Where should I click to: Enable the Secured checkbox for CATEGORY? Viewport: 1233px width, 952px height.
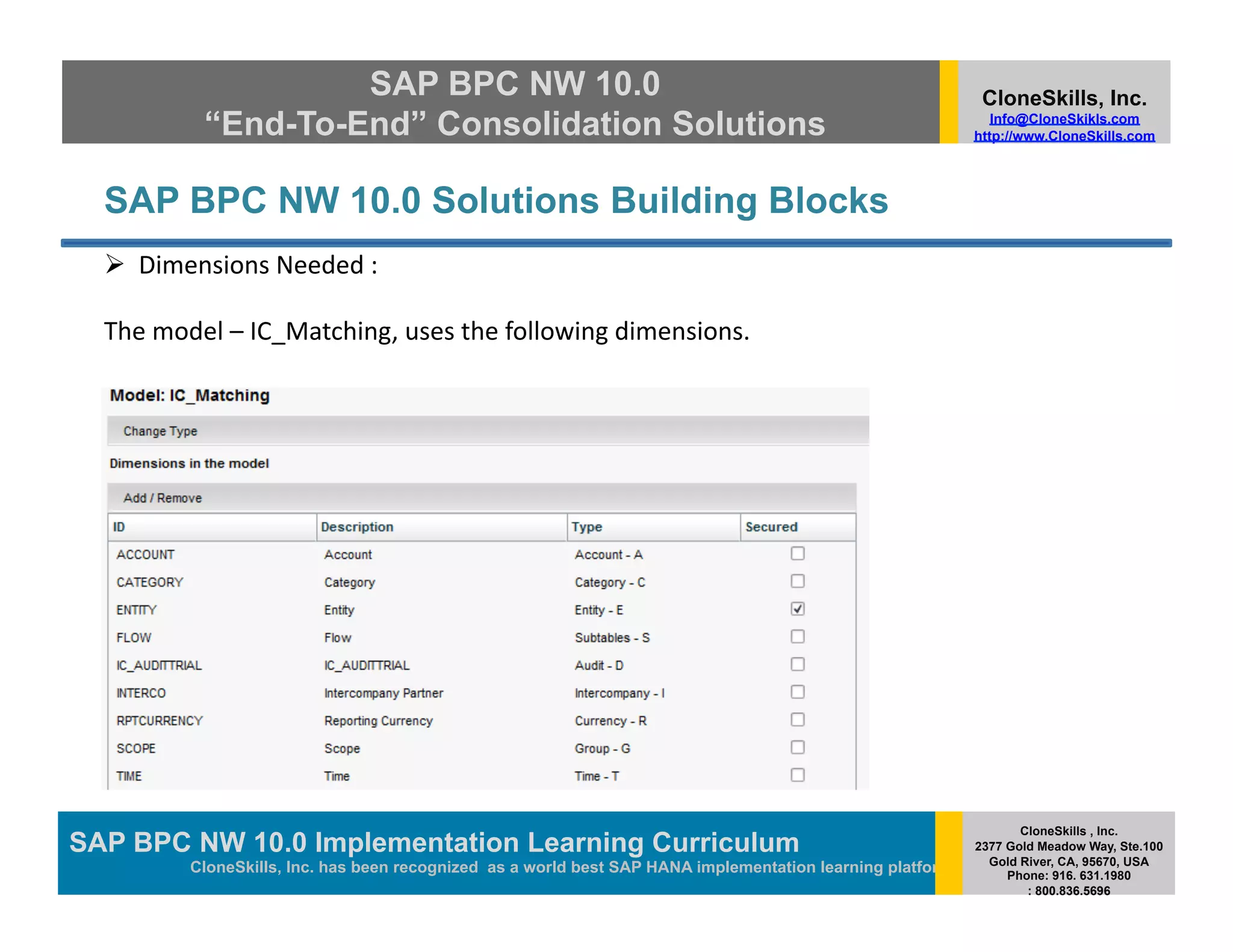[797, 581]
